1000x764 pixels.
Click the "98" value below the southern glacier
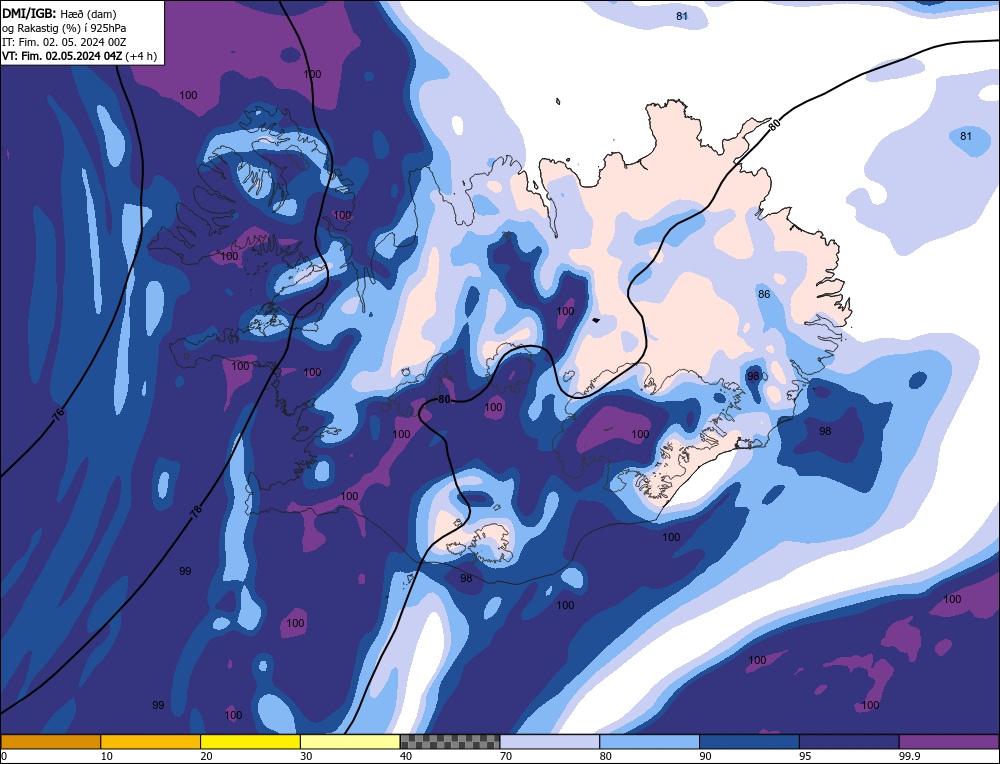pyautogui.click(x=466, y=578)
